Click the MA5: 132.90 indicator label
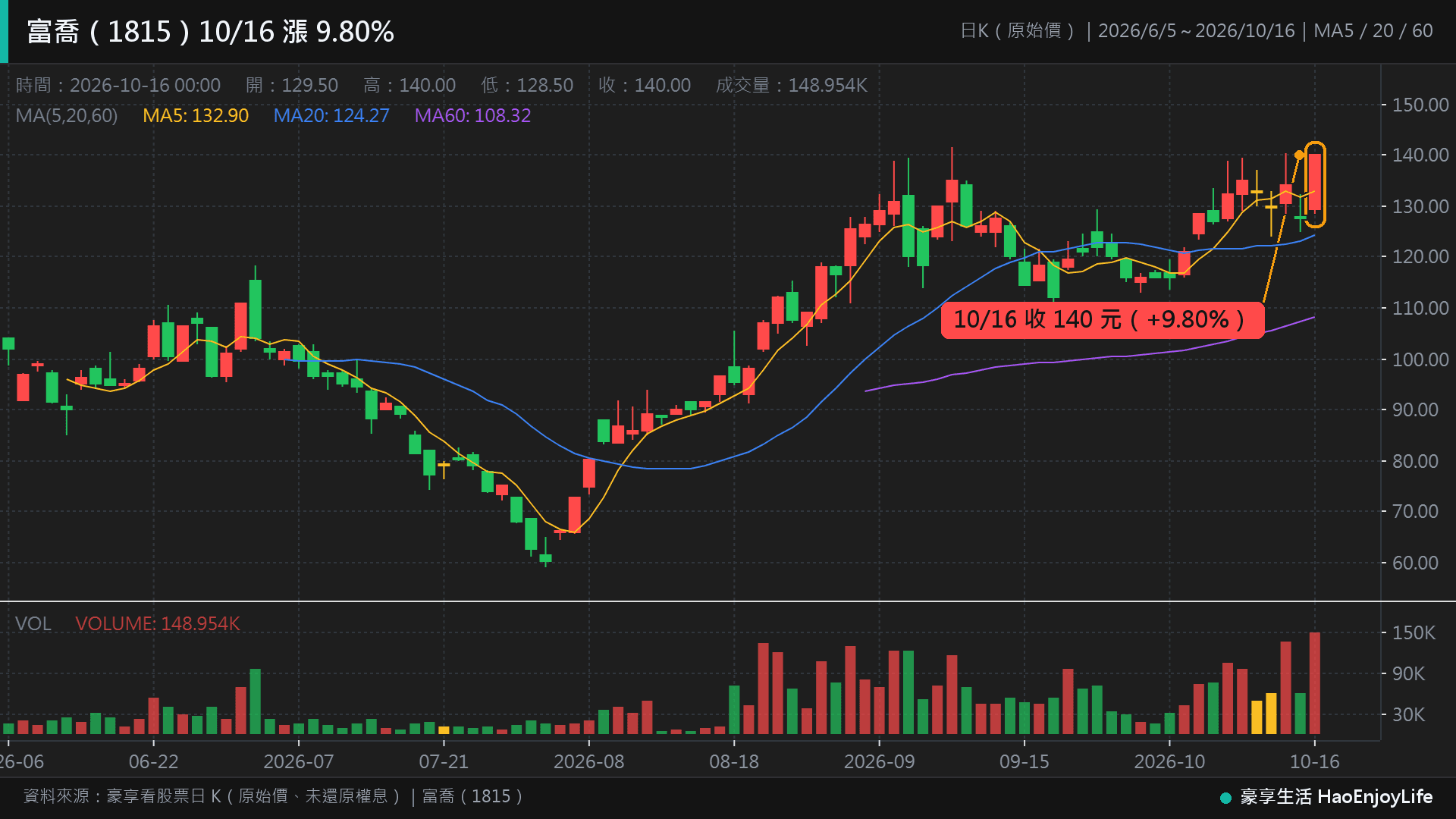This screenshot has width=1456, height=819. (196, 116)
